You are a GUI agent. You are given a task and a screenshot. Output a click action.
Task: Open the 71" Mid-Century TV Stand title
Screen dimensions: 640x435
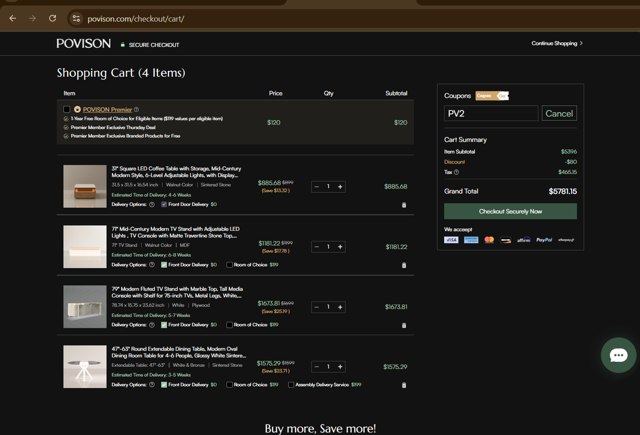point(176,232)
